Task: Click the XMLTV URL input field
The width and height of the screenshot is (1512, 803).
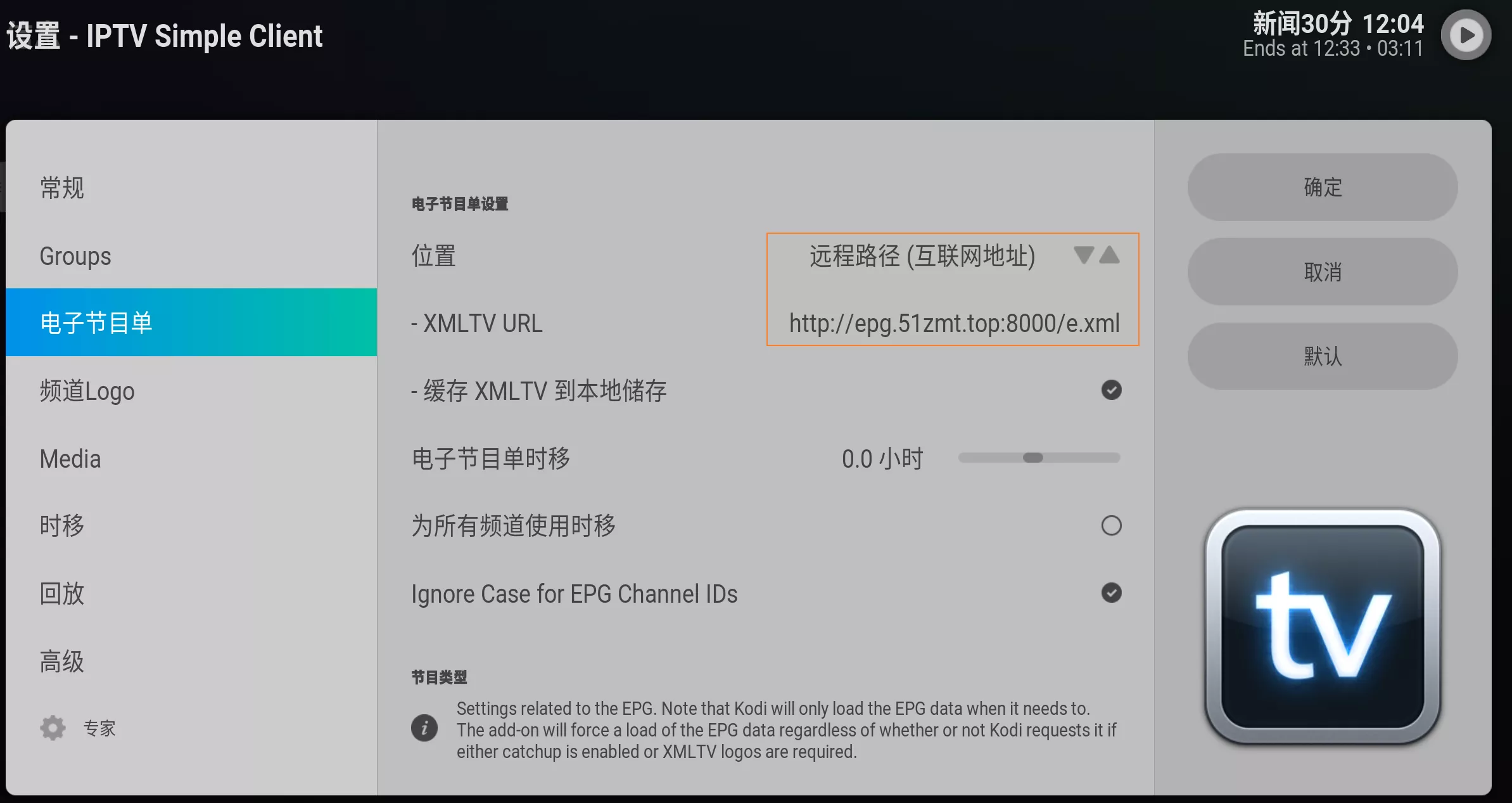Action: coord(950,322)
